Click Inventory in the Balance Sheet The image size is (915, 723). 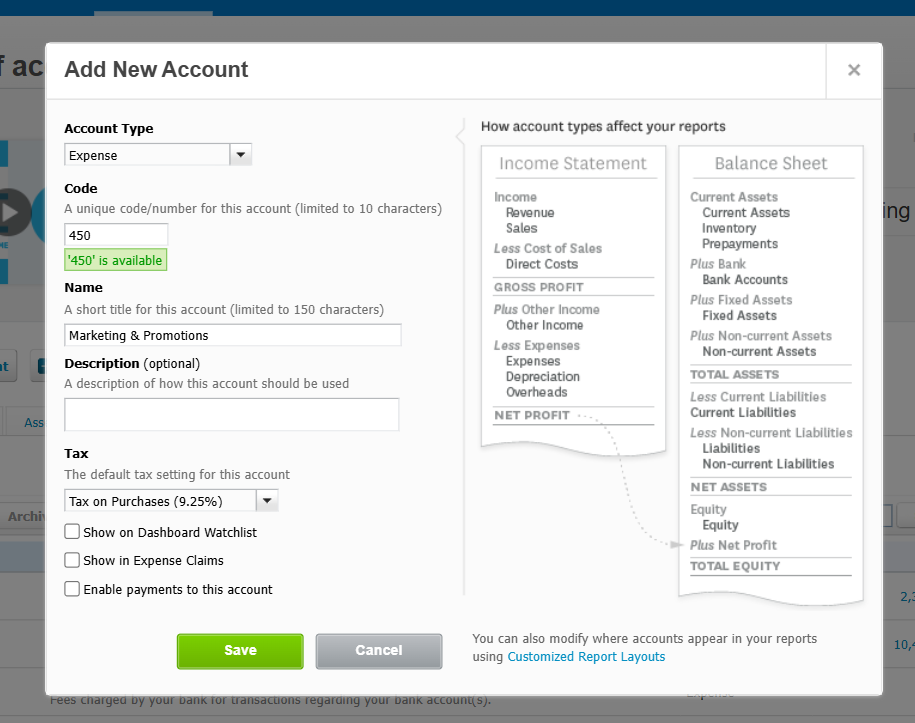[729, 228]
